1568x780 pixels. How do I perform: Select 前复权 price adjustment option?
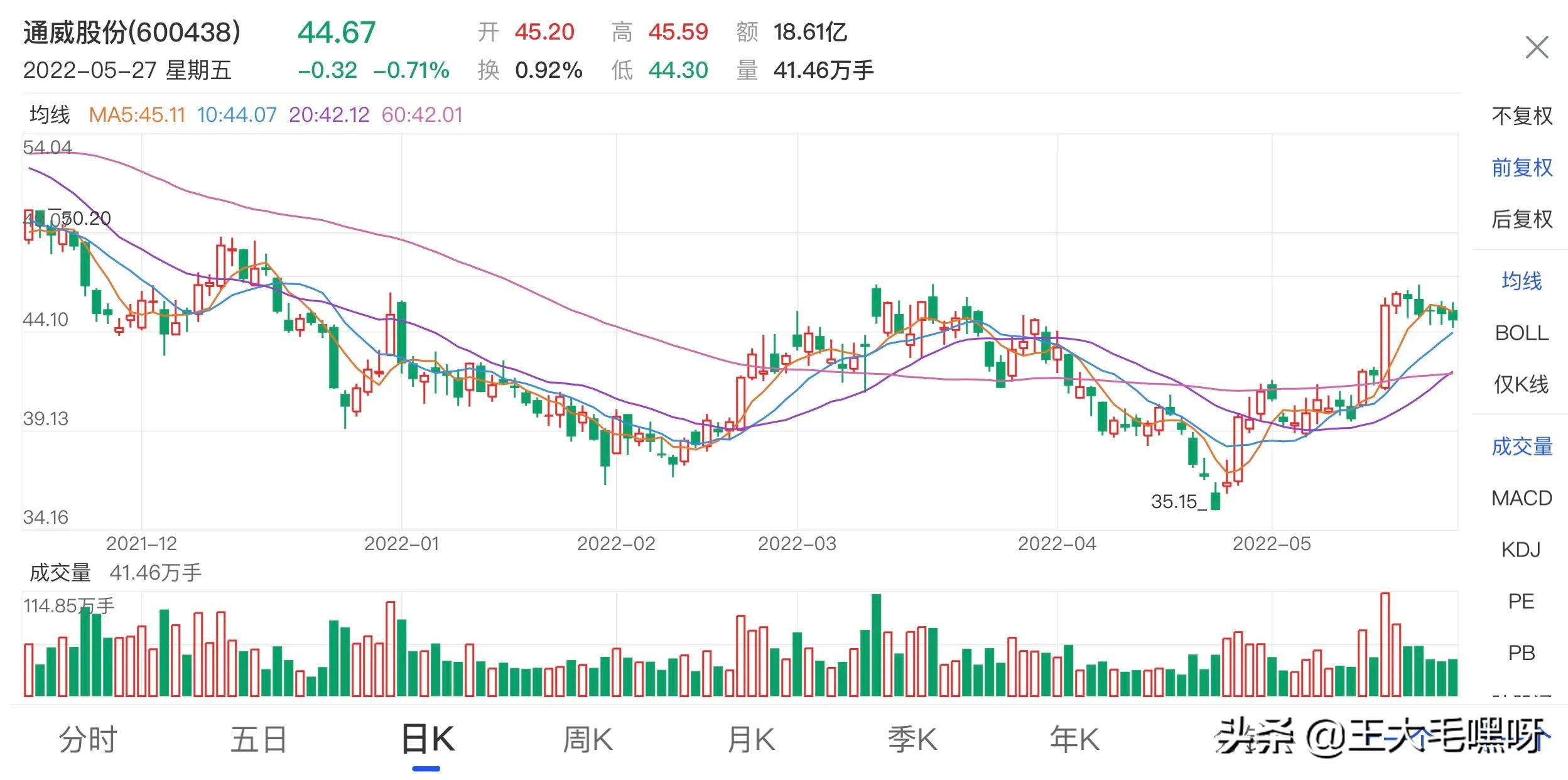[1522, 168]
